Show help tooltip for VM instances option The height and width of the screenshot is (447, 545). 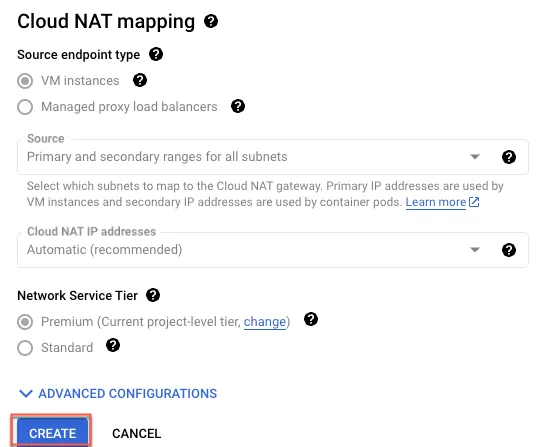[x=140, y=80]
